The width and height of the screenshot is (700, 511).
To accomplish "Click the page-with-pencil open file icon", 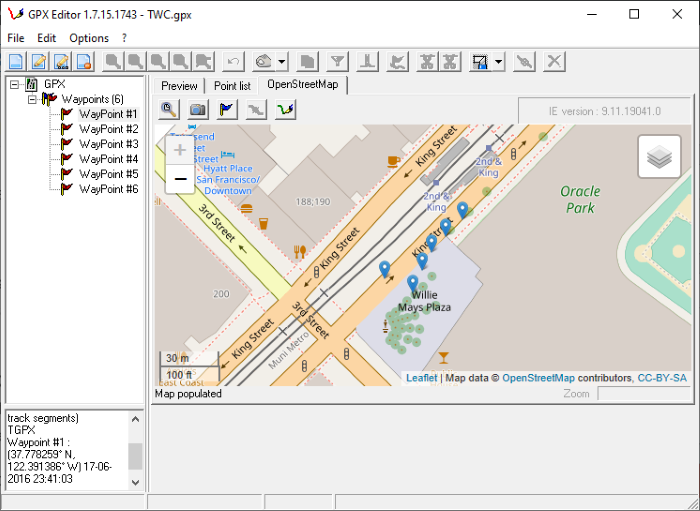I will click(39, 61).
